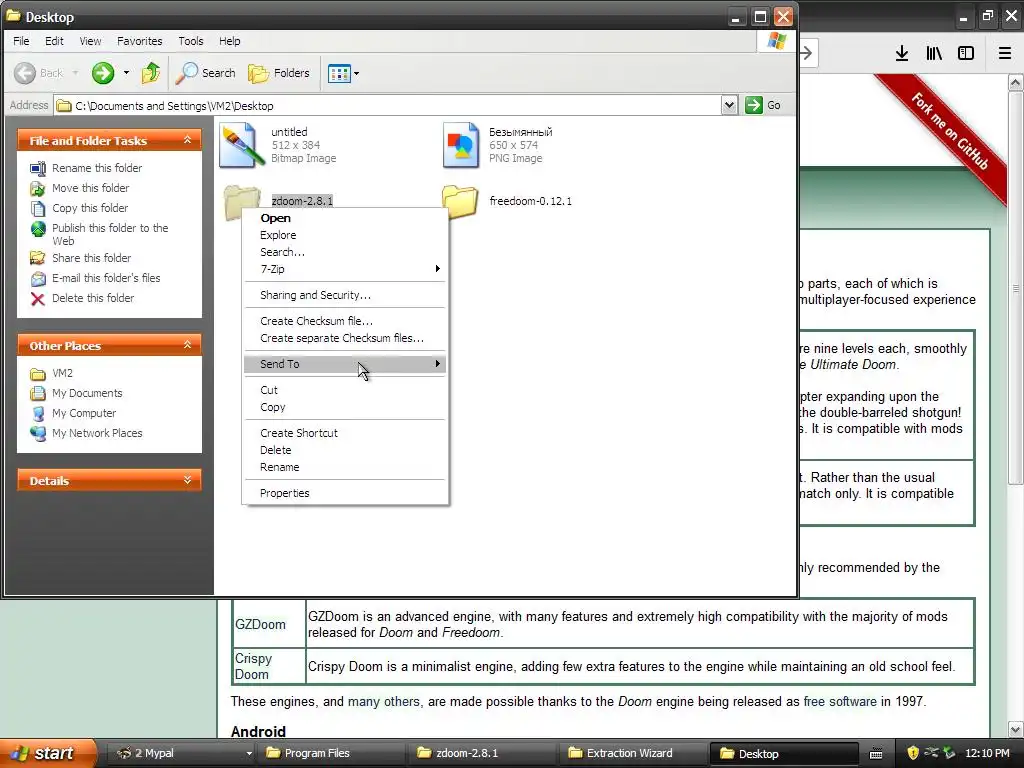Open the Search toolbar button
1024x768 pixels.
click(x=205, y=73)
